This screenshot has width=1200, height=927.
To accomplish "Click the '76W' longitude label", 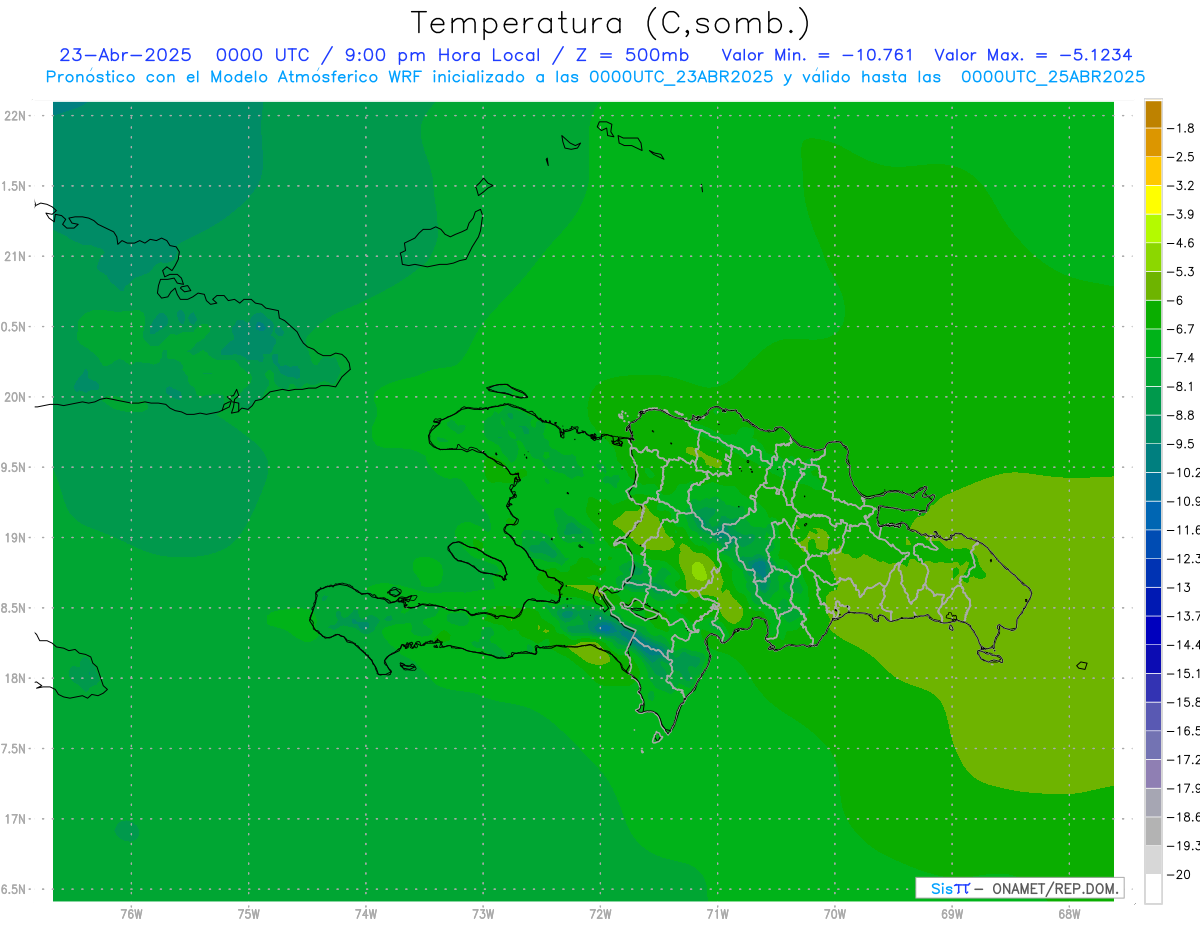I will (131, 913).
